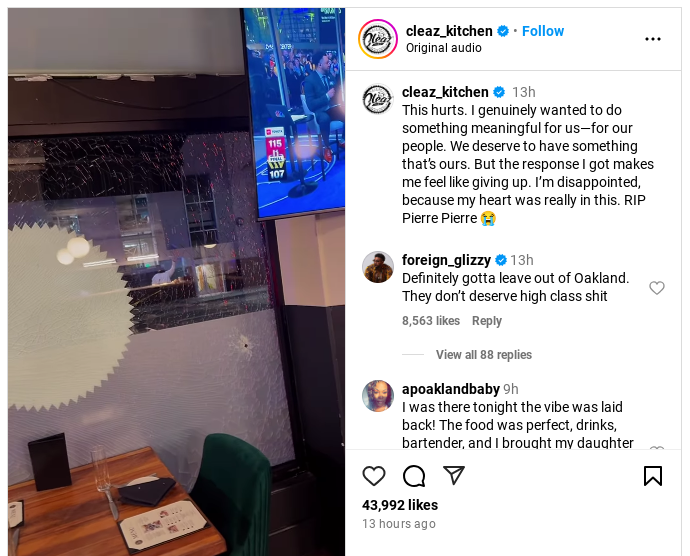The height and width of the screenshot is (556, 690).
Task: Share the post via paper plane icon
Action: tap(454, 475)
